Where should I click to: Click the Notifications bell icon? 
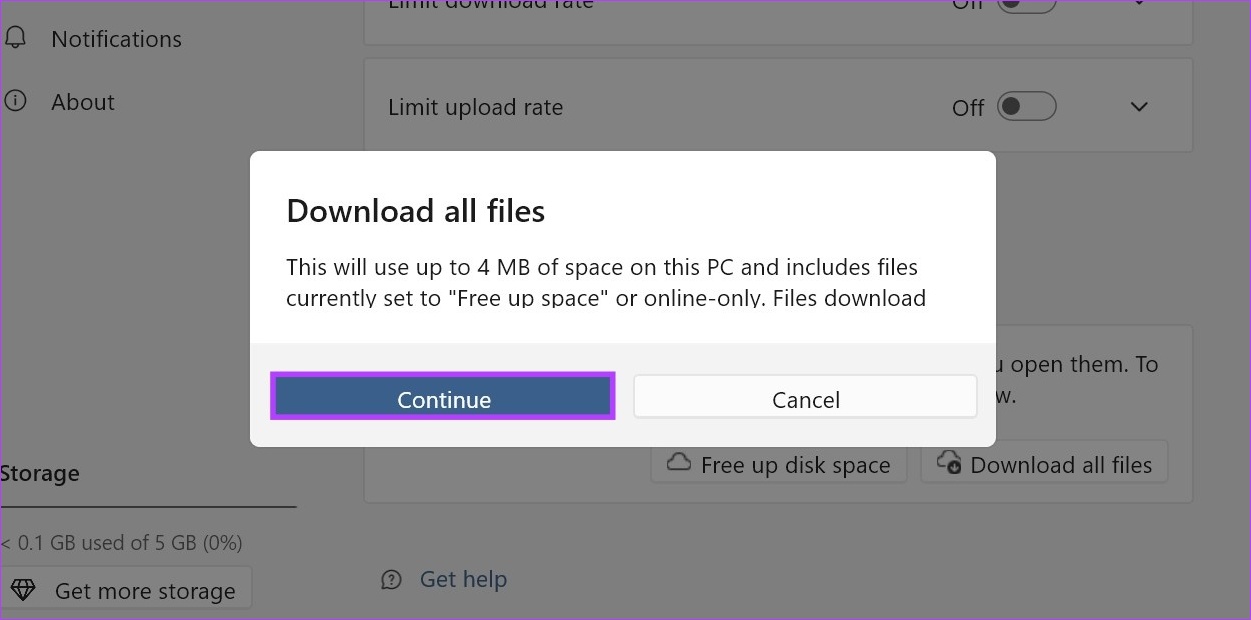coord(15,38)
